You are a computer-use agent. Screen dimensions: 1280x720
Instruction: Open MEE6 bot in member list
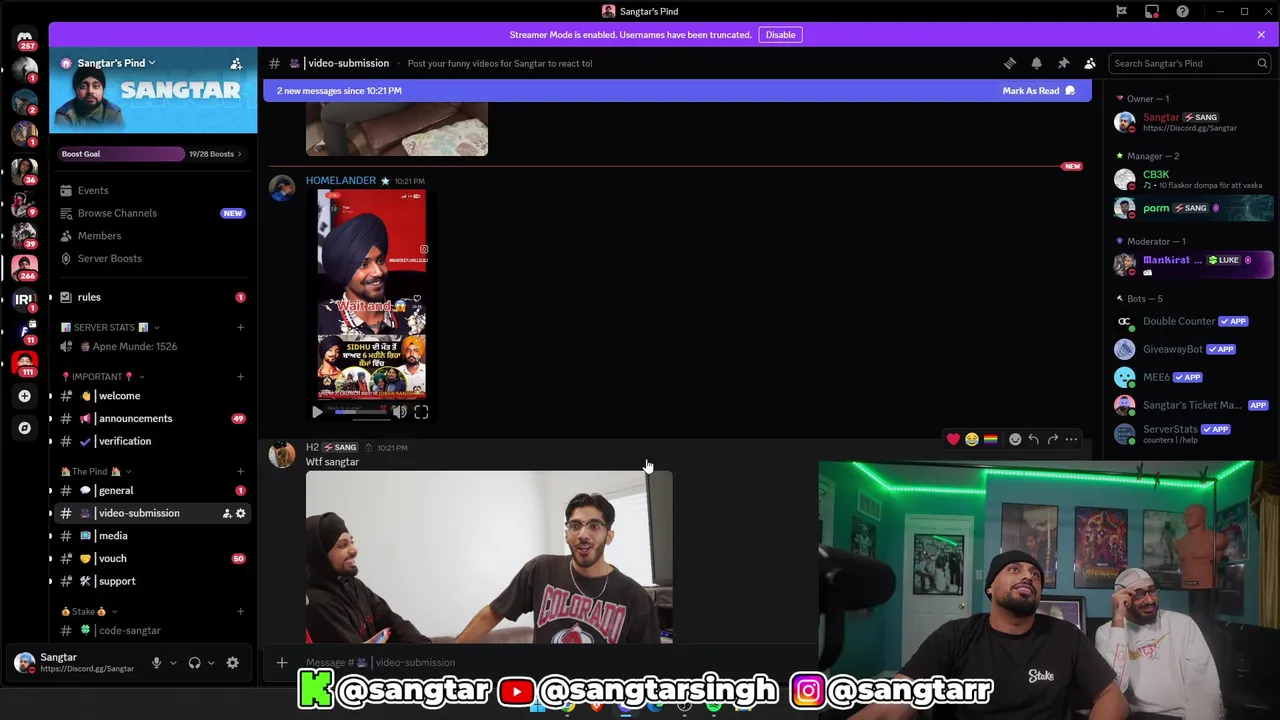tap(1190, 377)
